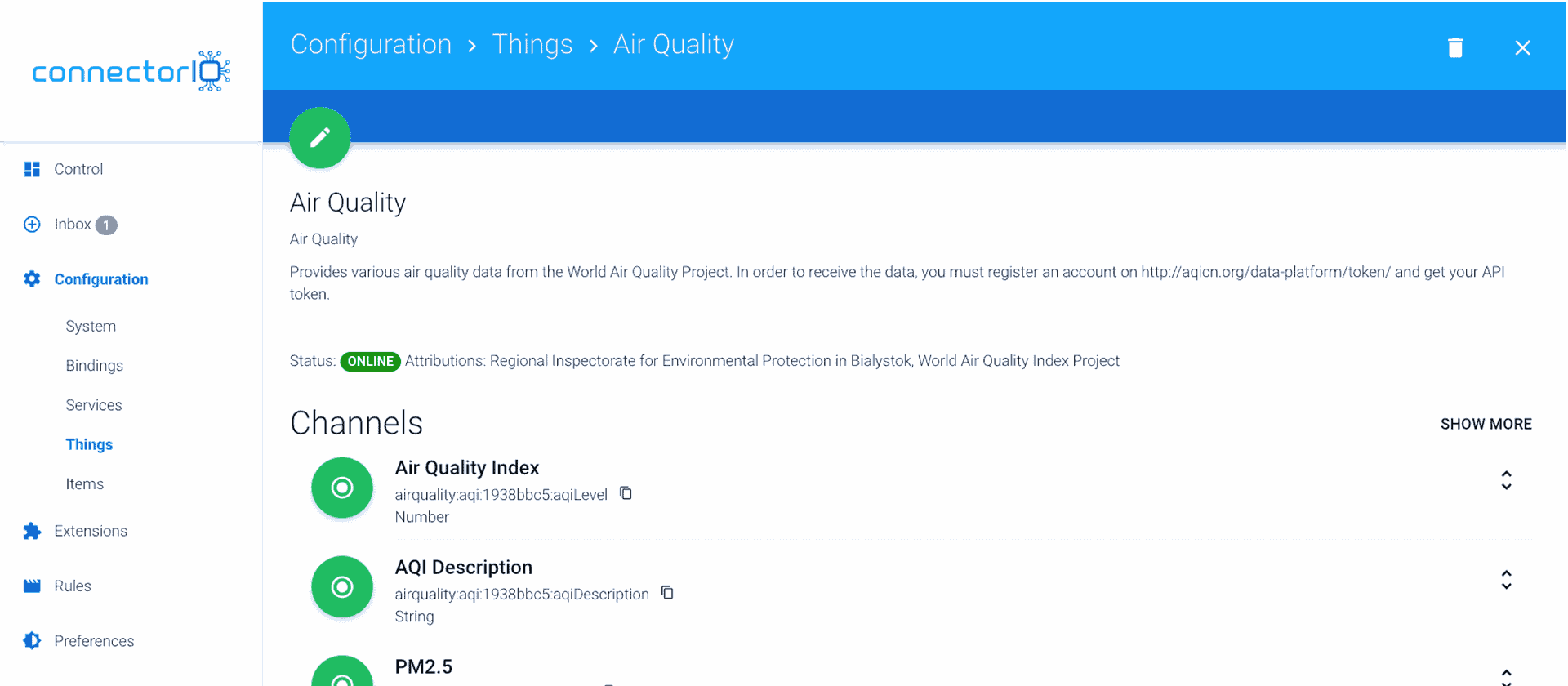Image resolution: width=1568 pixels, height=686 pixels.
Task: Copy the aqiLevel channel ID
Action: (x=626, y=493)
